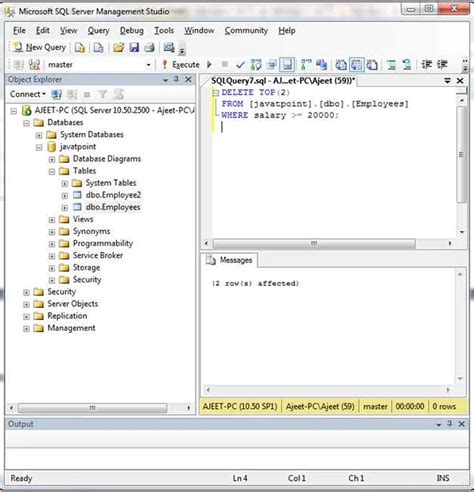Click the Open File folder icon
The height and width of the screenshot is (492, 474).
pos(118,48)
